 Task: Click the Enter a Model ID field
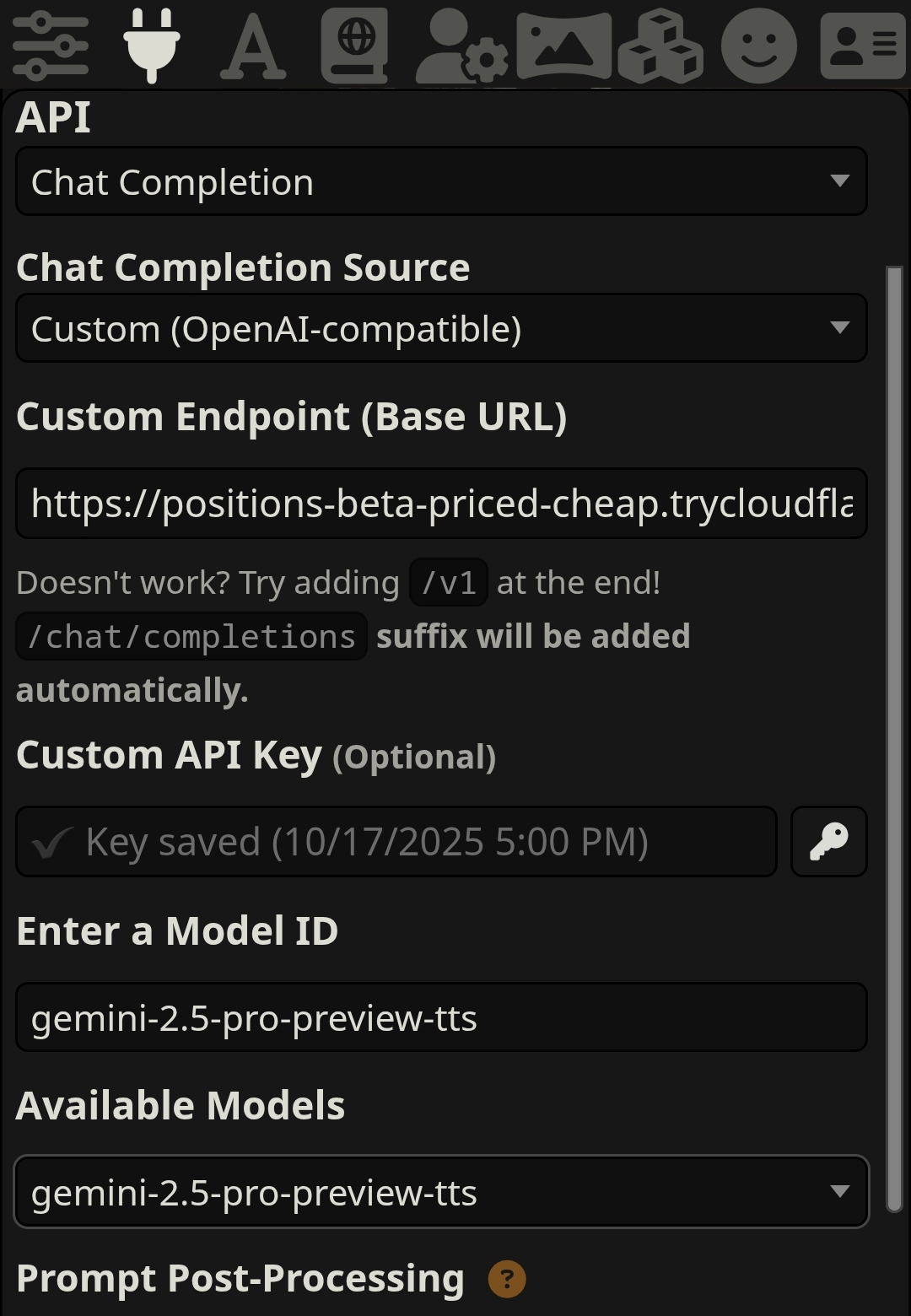point(441,1017)
